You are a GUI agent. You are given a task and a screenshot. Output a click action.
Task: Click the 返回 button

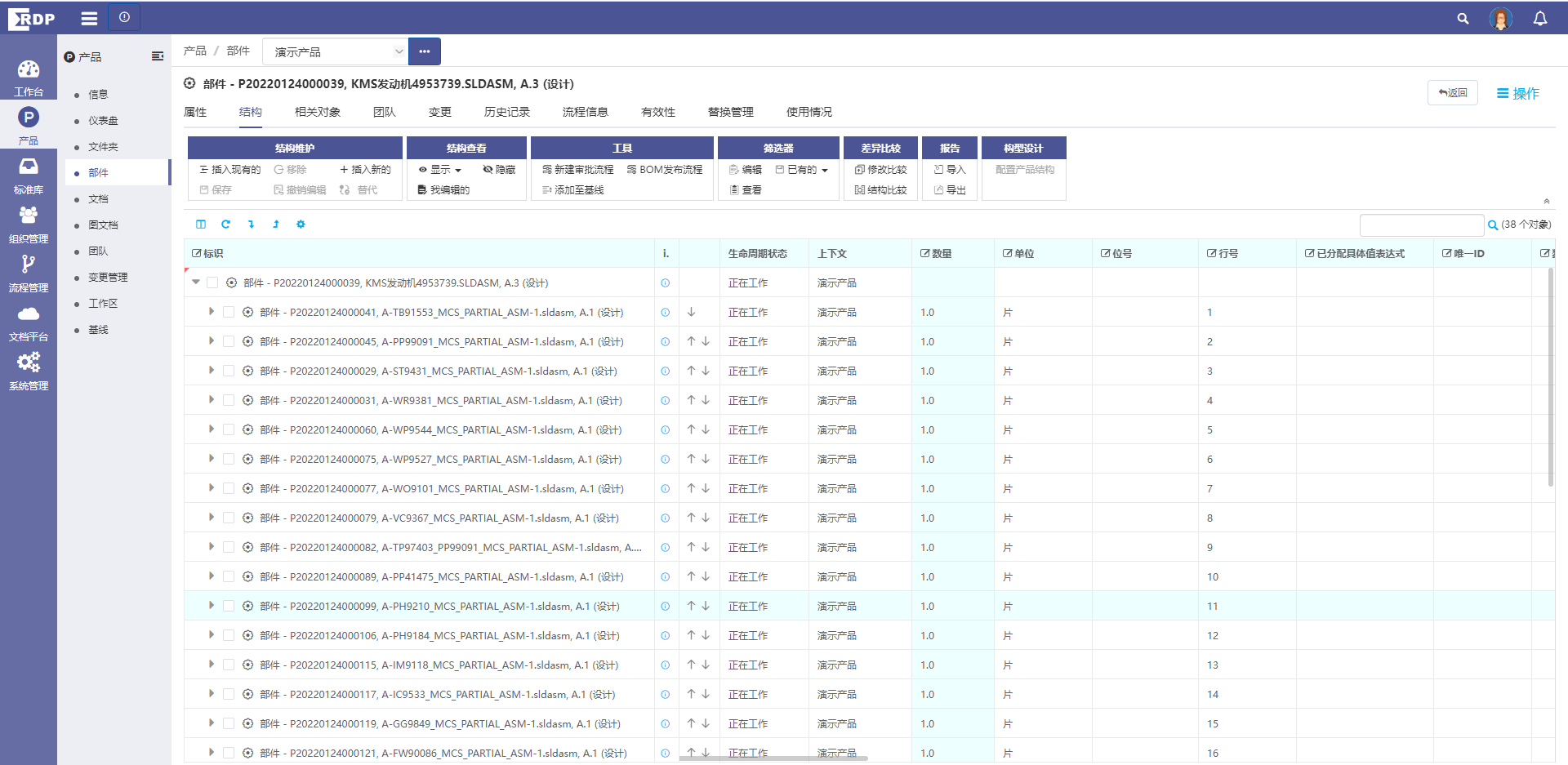tap(1453, 93)
